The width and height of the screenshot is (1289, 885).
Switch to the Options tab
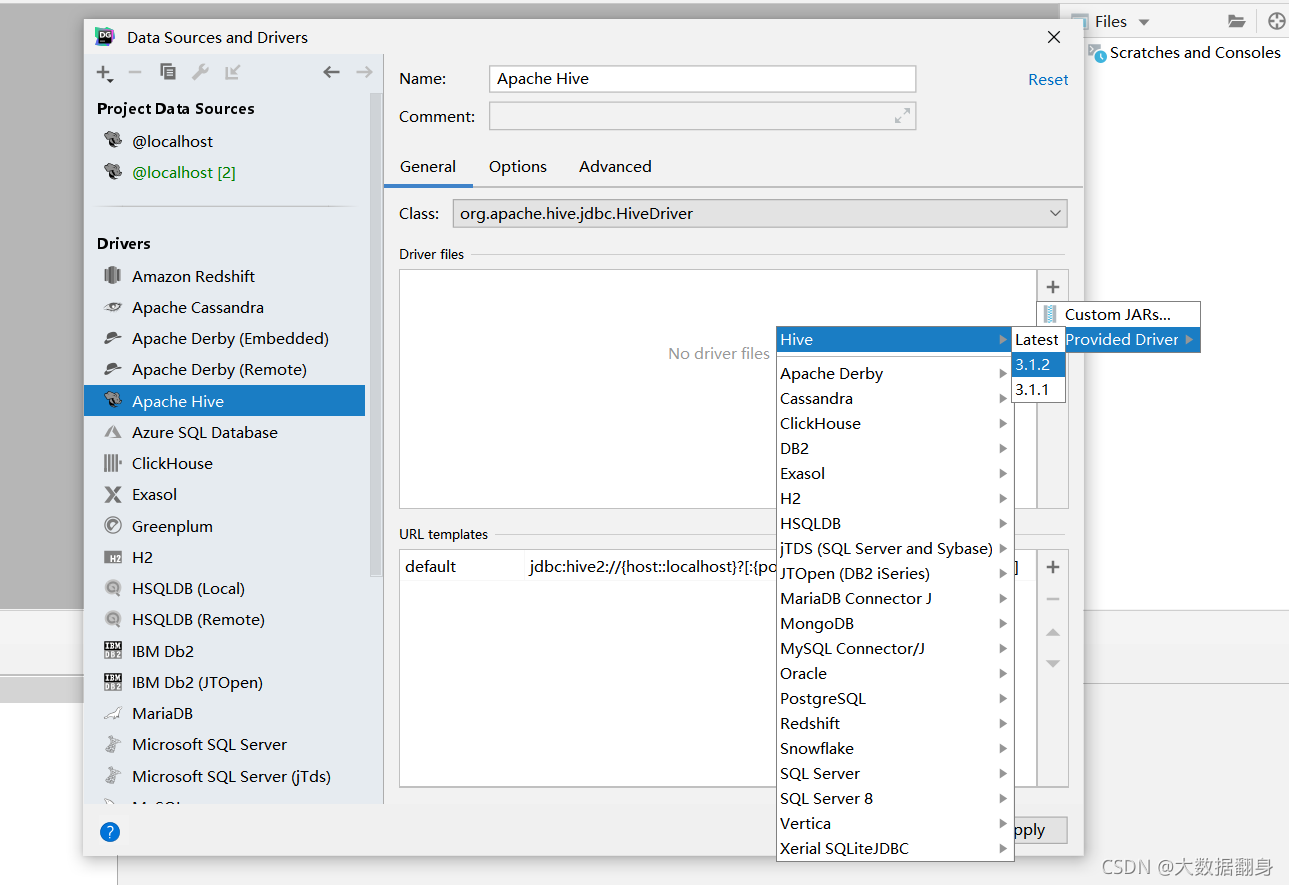coord(518,167)
